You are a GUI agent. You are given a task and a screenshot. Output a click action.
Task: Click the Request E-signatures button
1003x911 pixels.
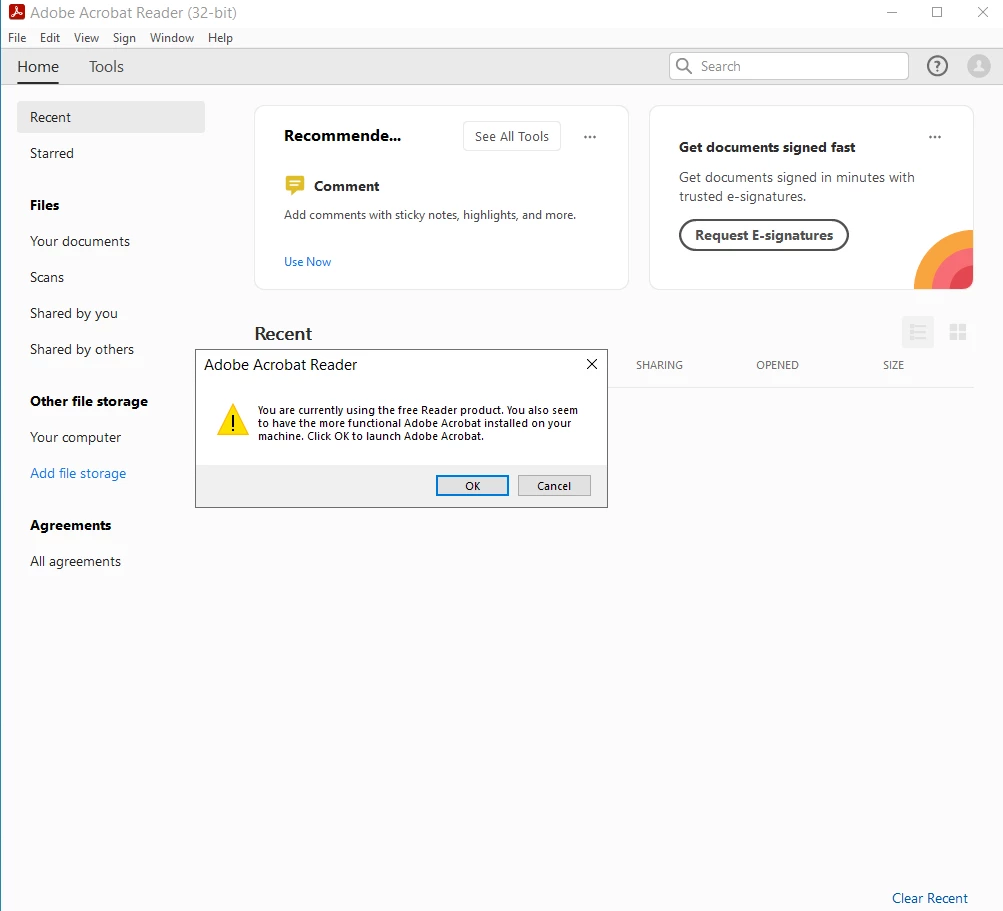tap(764, 235)
